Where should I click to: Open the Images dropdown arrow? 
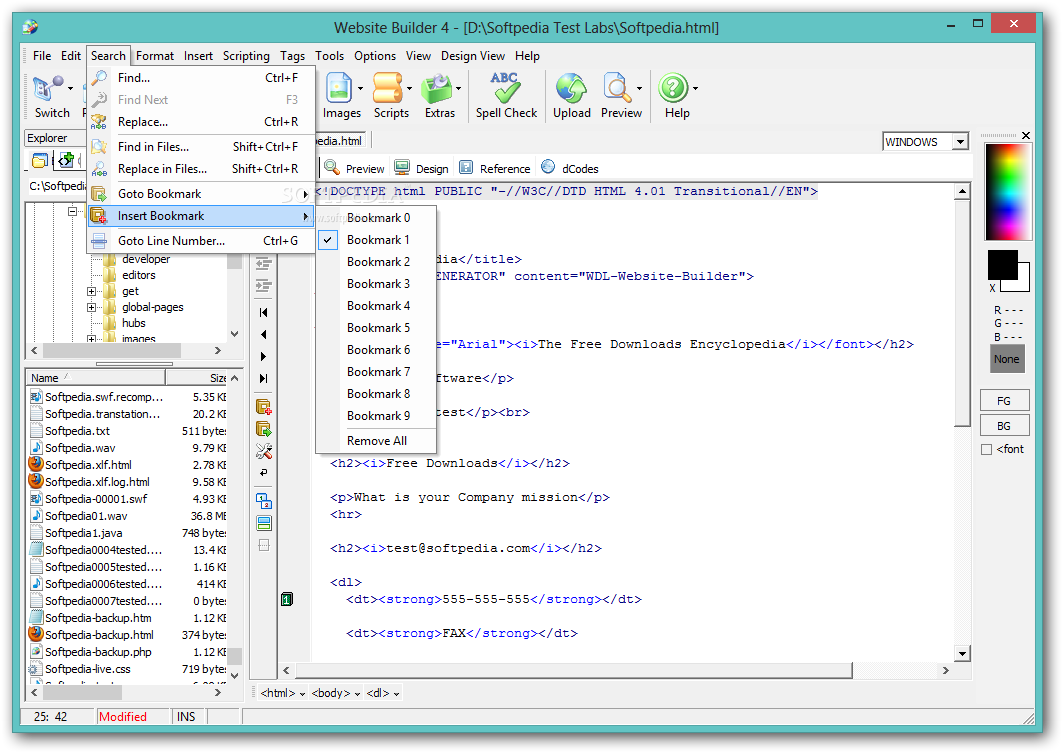click(x=360, y=88)
